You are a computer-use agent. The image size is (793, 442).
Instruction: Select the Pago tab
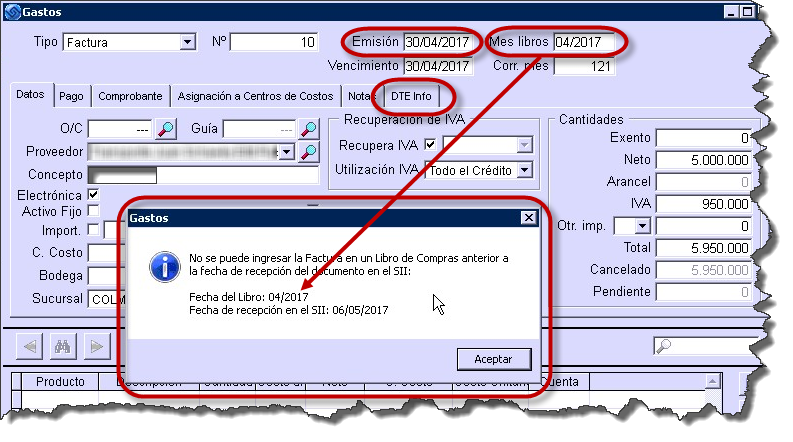71,97
